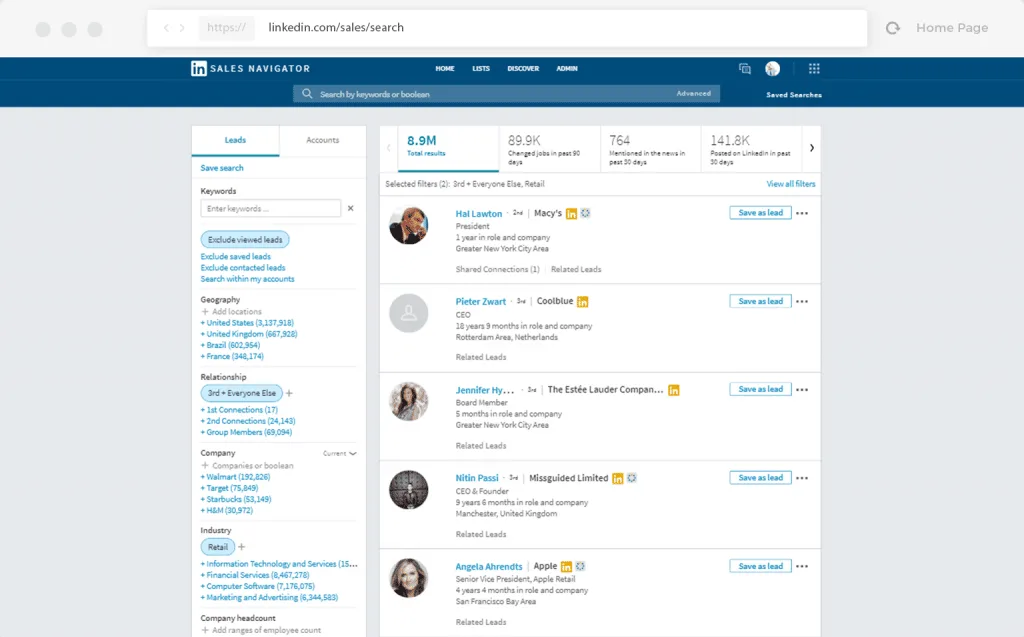This screenshot has width=1024, height=637.
Task: Save Hal Lawton as lead
Action: pyautogui.click(x=760, y=213)
